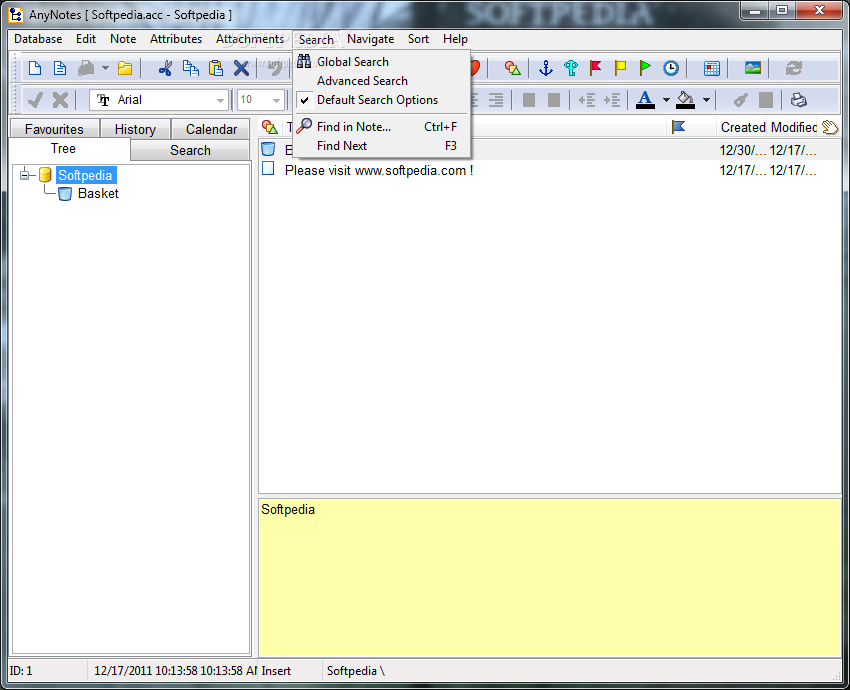Click the copy toolbar icon
This screenshot has height=690, width=850.
[191, 68]
